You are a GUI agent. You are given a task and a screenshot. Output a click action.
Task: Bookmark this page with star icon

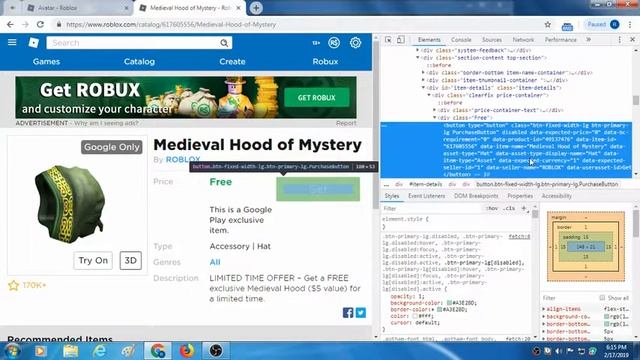point(548,24)
